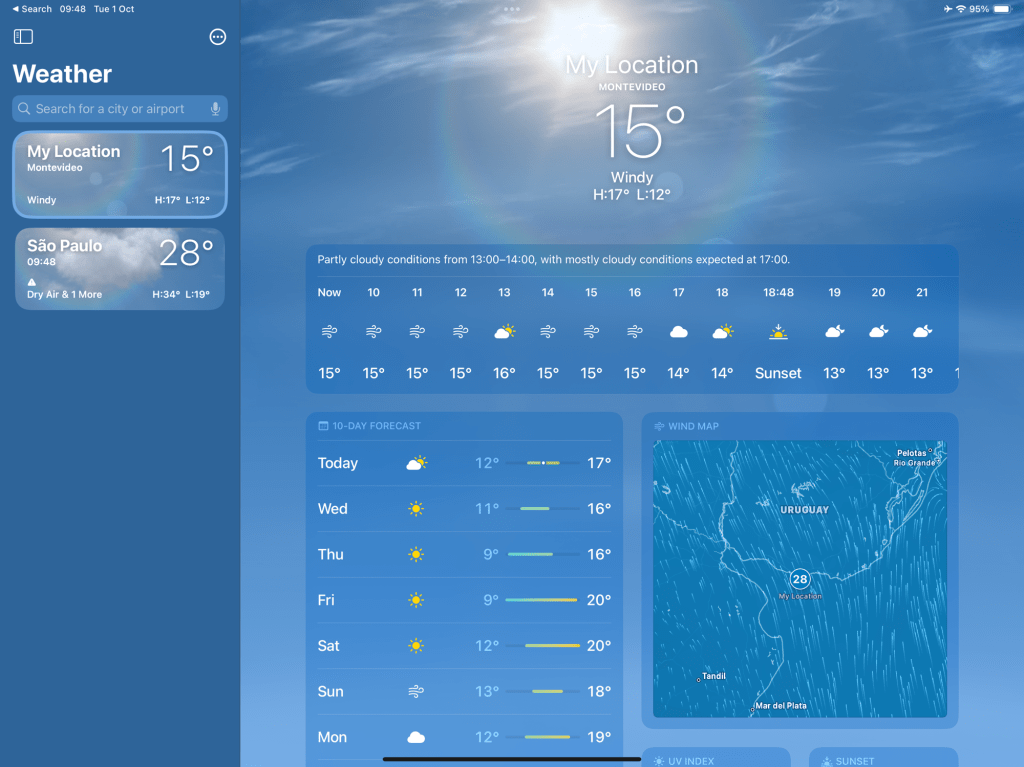Open the UV Index tile

click(715, 760)
